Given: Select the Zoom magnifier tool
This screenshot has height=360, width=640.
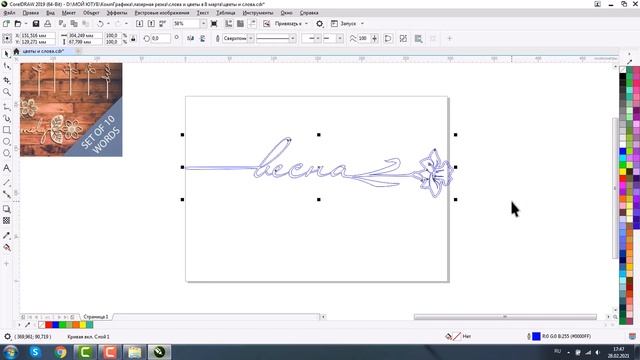Looking at the screenshot, I should coord(7,93).
